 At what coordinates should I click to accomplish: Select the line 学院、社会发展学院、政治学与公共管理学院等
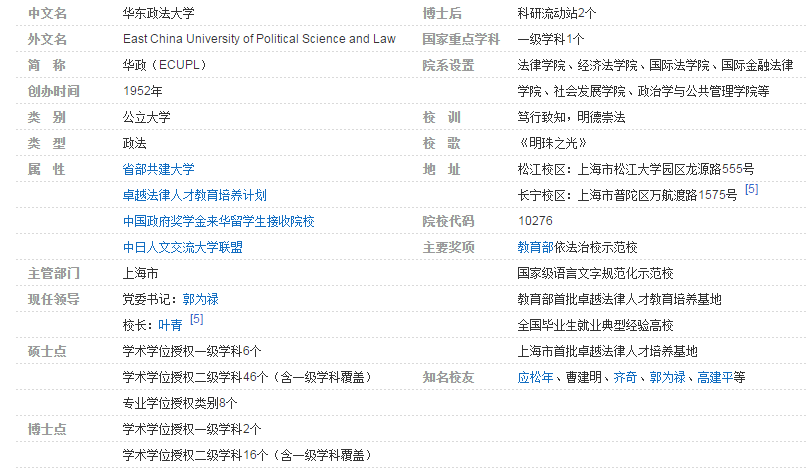coord(643,91)
